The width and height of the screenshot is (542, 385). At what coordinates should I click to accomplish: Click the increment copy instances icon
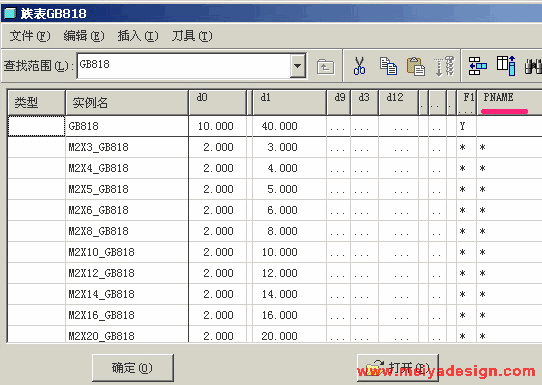tap(445, 66)
